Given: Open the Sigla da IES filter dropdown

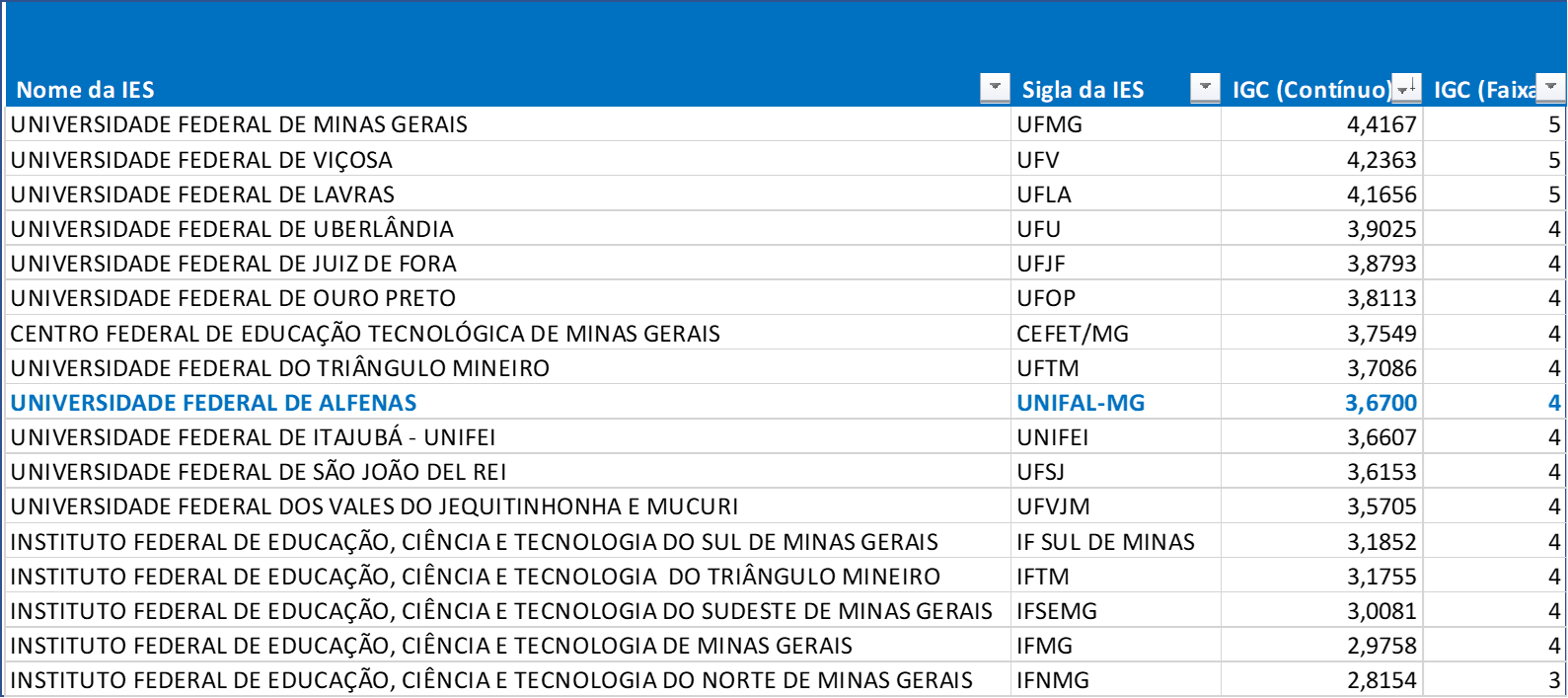Looking at the screenshot, I should [x=1205, y=88].
